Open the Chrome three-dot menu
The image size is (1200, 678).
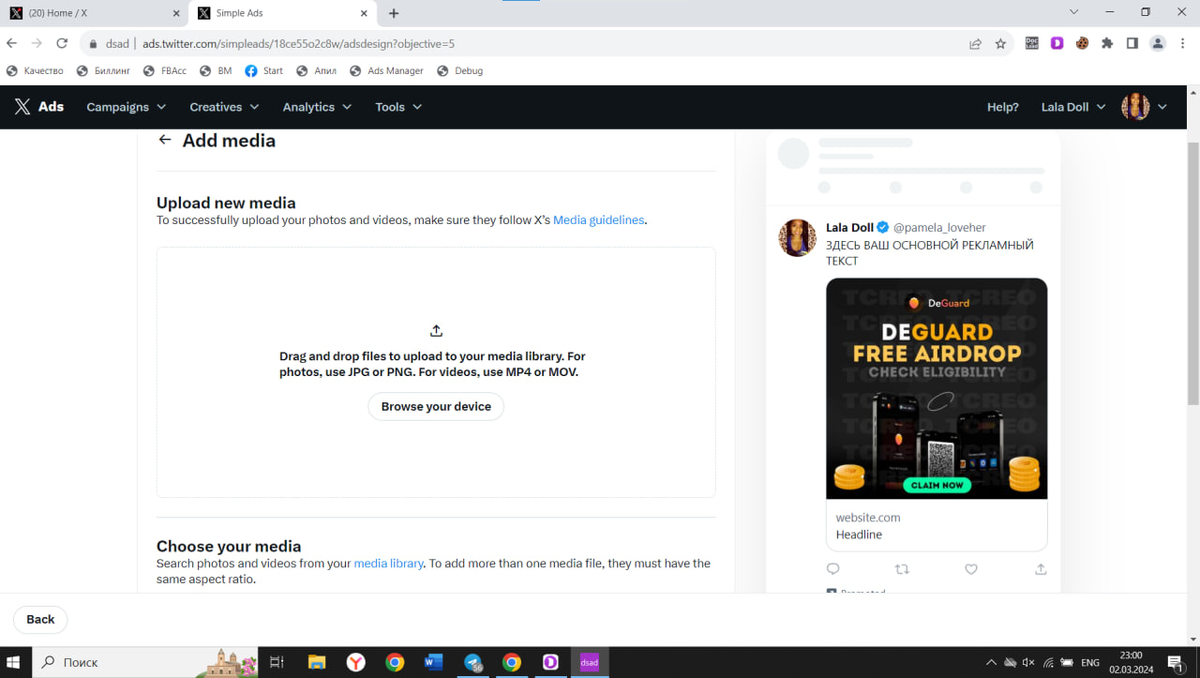[x=1183, y=43]
